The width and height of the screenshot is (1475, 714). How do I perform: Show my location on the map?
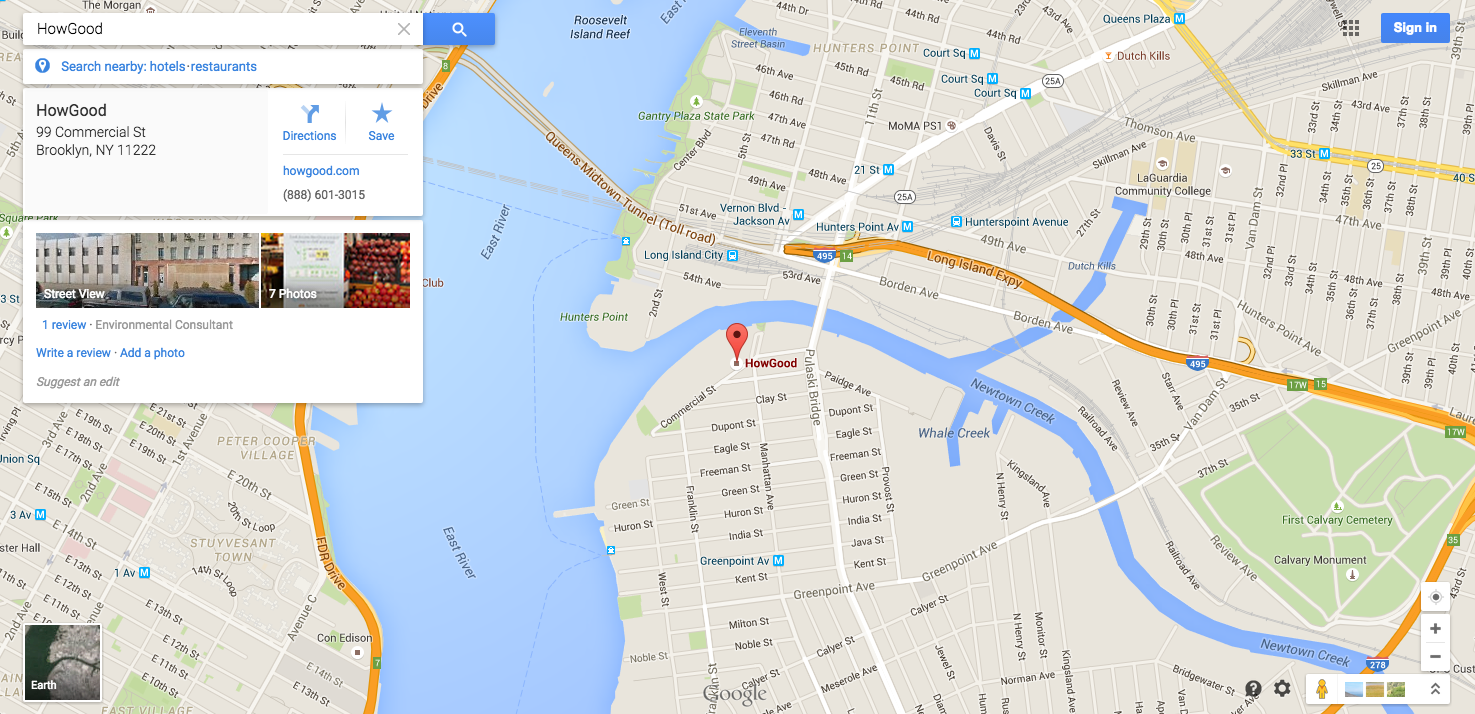pyautogui.click(x=1435, y=597)
